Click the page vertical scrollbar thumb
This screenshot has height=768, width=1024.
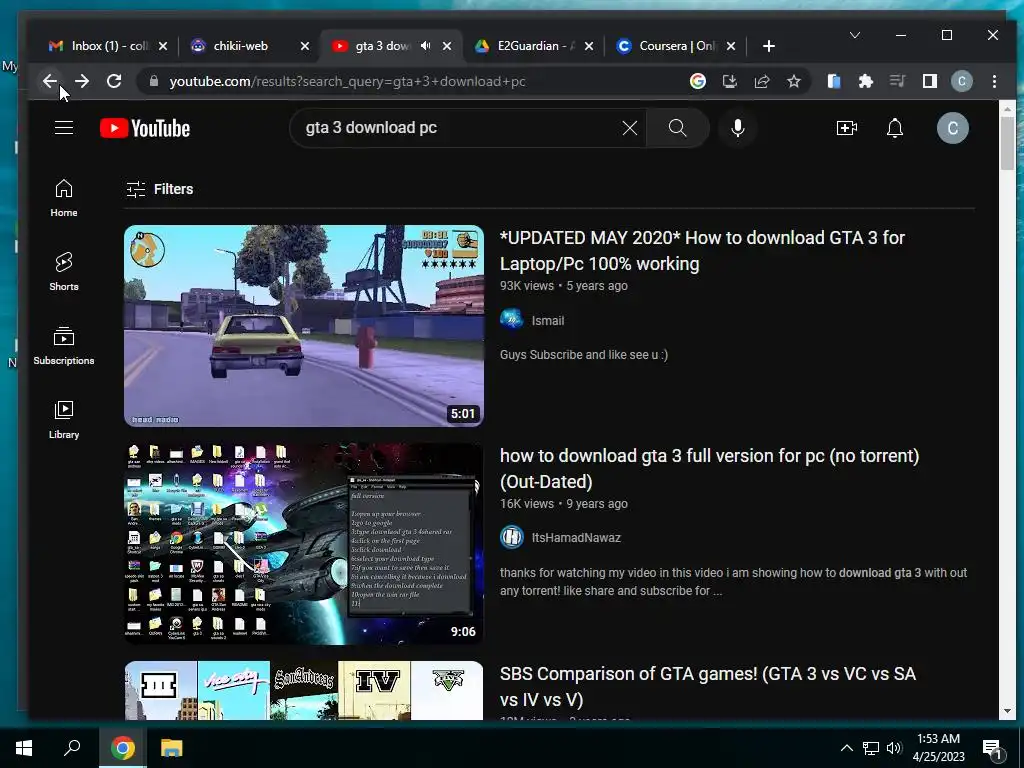coord(1006,142)
